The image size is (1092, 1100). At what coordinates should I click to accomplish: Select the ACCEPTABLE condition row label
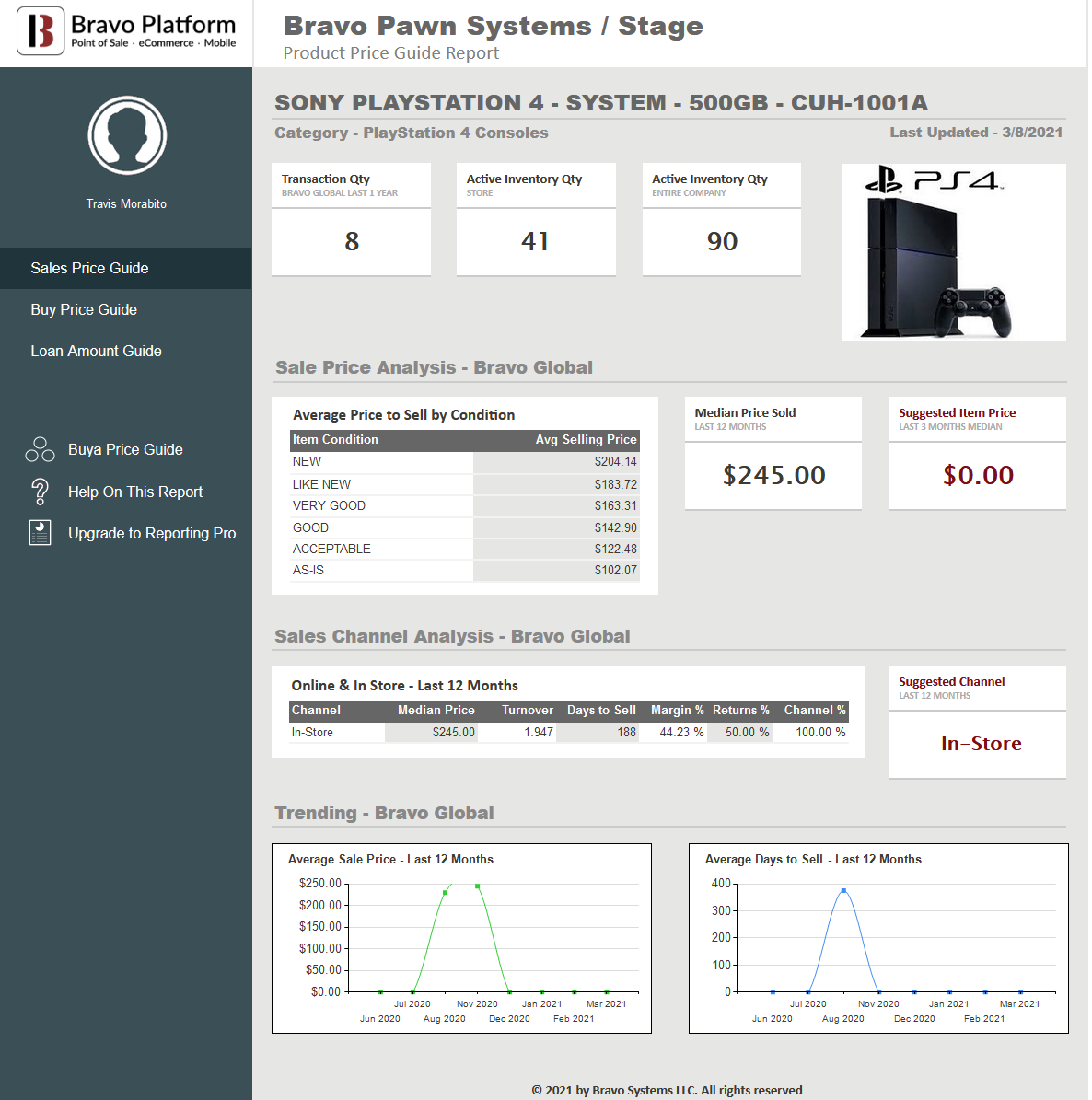coord(331,549)
